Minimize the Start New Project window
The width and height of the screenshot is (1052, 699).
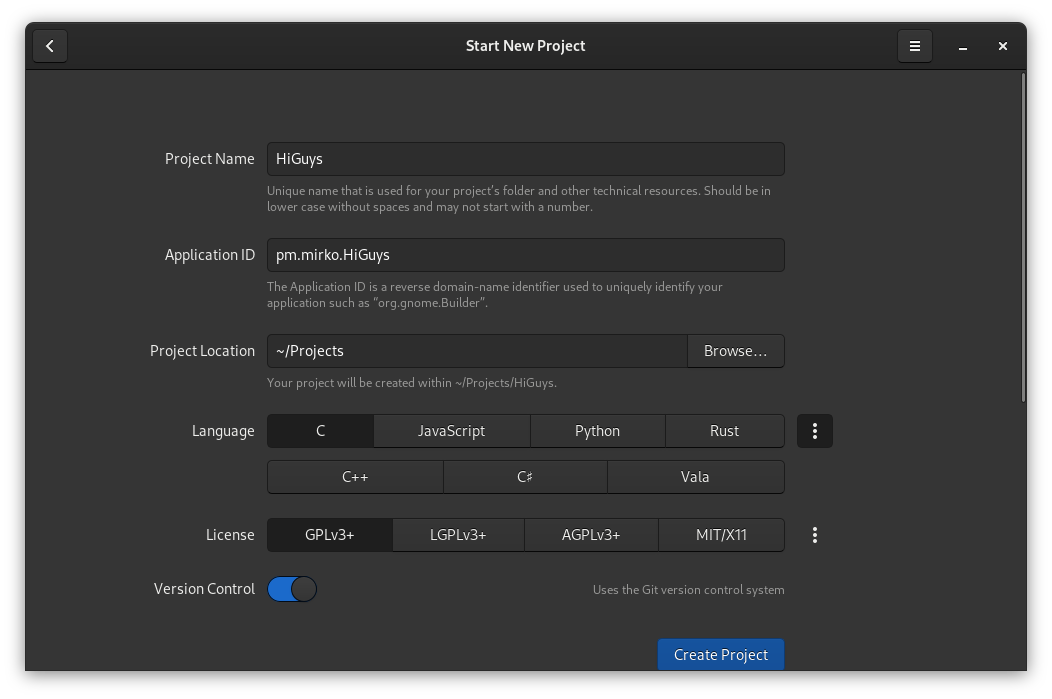962,46
